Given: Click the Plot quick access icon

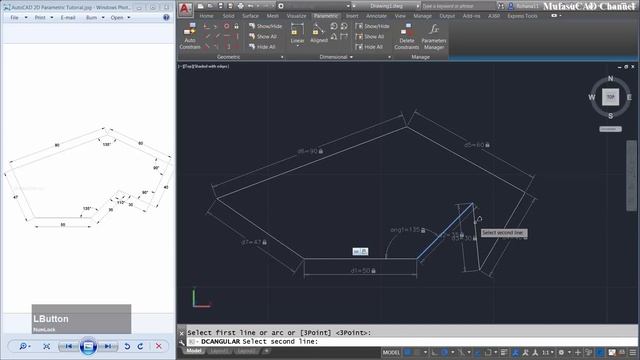Looking at the screenshot, I should [240, 6].
